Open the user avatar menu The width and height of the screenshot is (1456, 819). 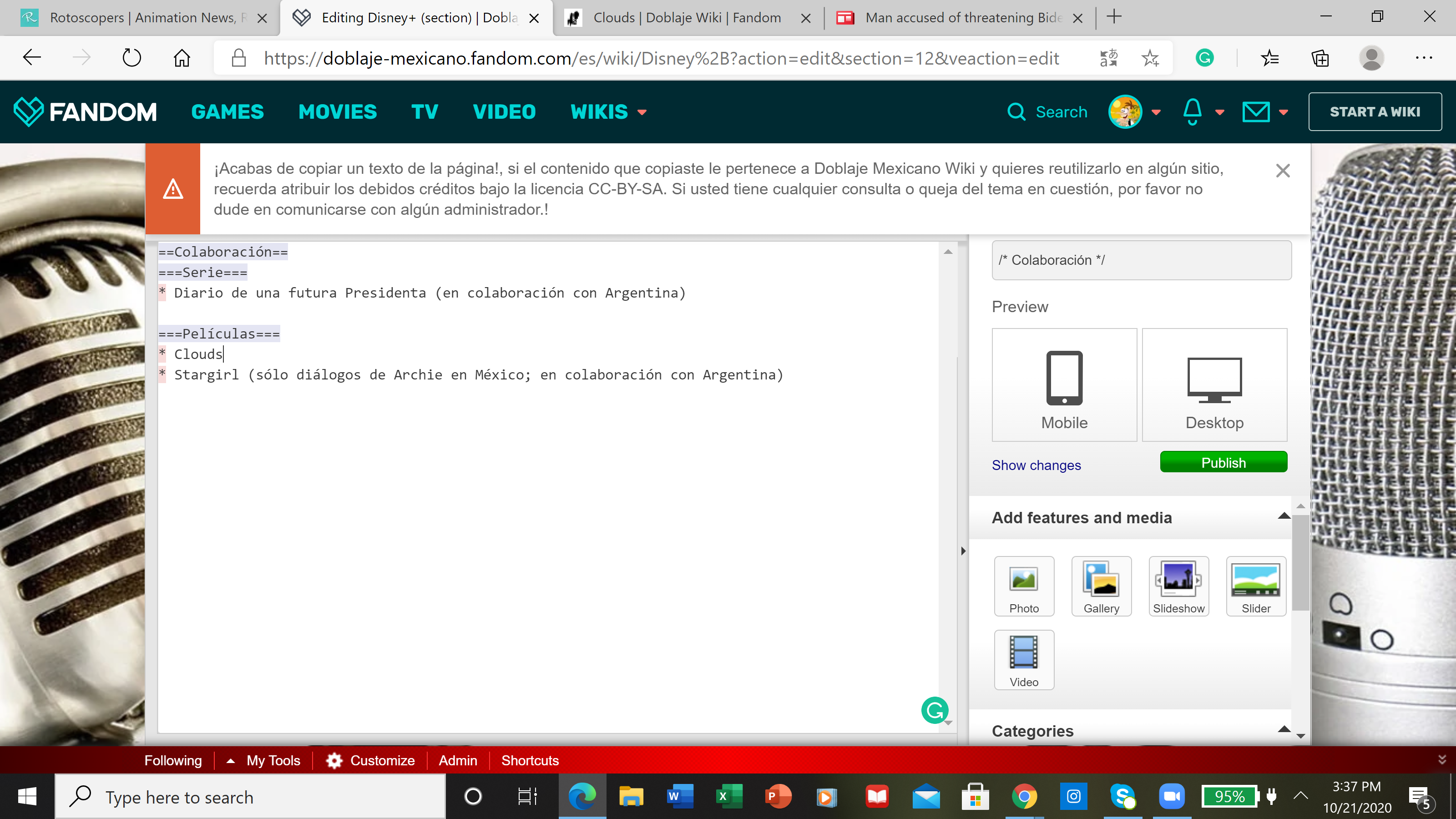pos(1125,112)
